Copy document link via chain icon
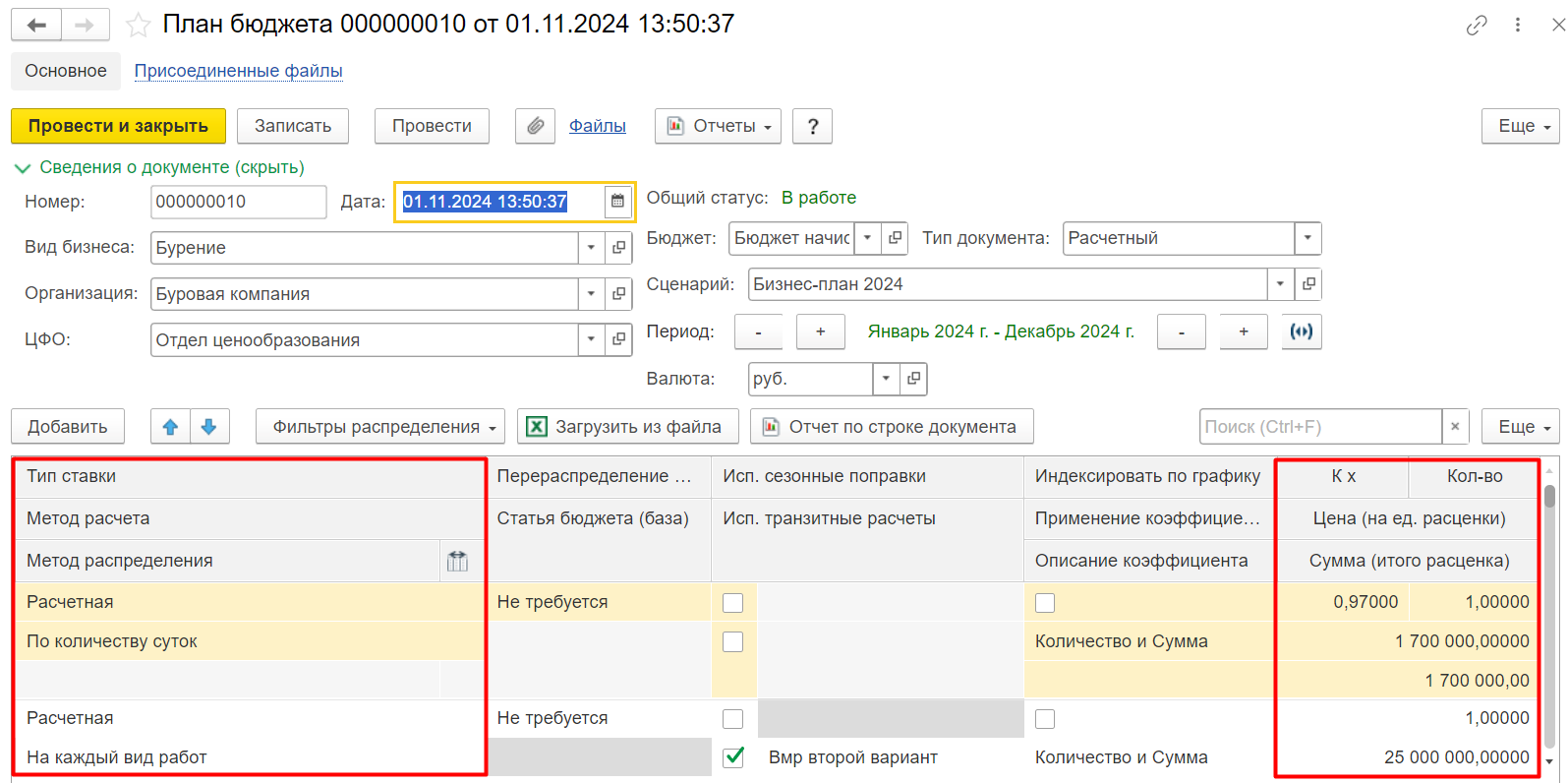Image resolution: width=1568 pixels, height=783 pixels. [1476, 26]
